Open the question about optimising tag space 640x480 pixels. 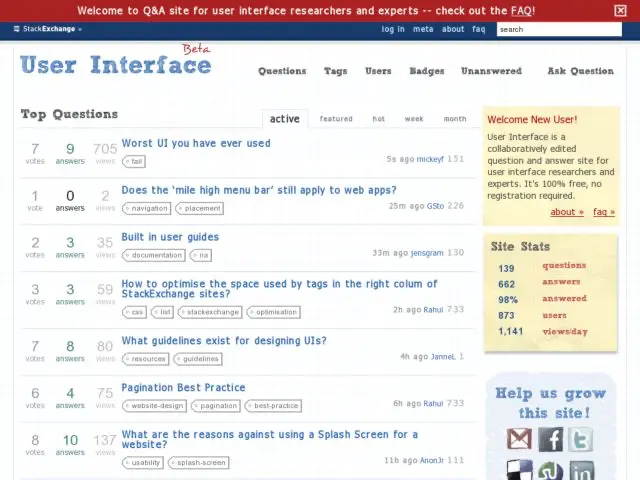[279, 289]
